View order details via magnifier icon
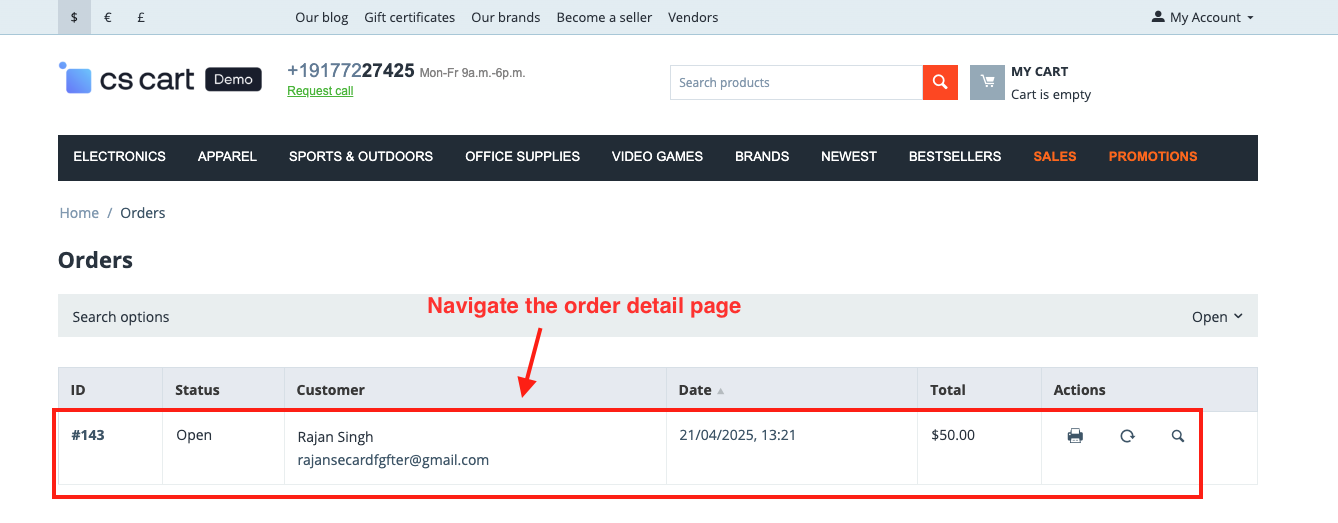 click(x=1178, y=436)
